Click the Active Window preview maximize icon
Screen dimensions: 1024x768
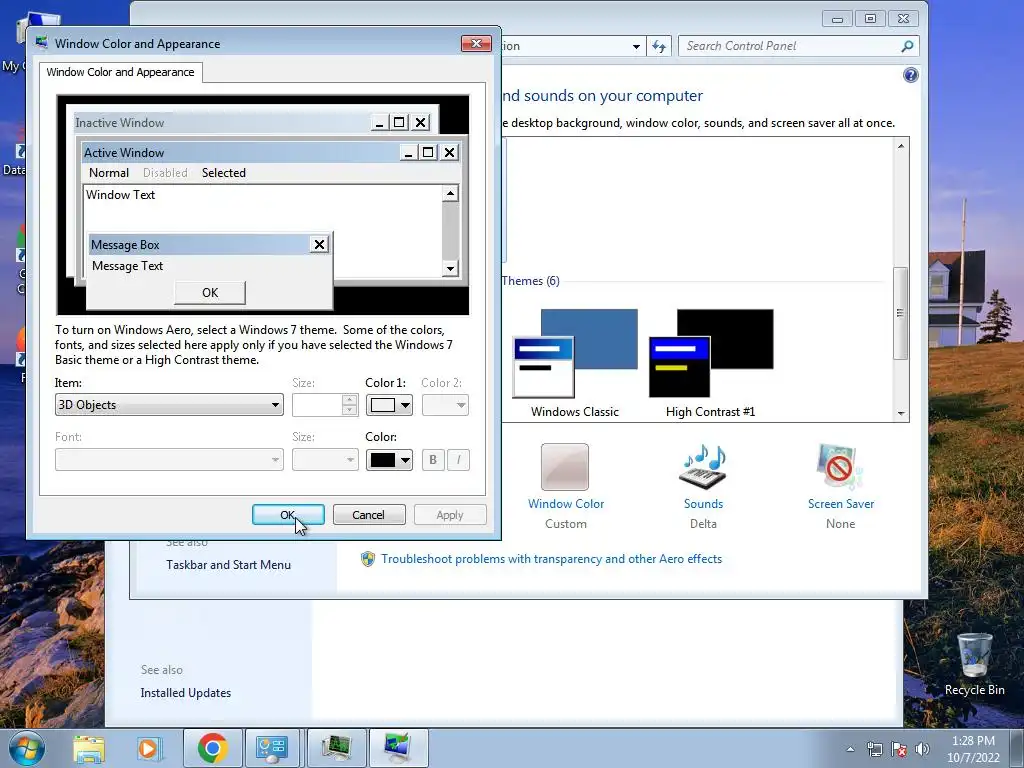click(428, 152)
